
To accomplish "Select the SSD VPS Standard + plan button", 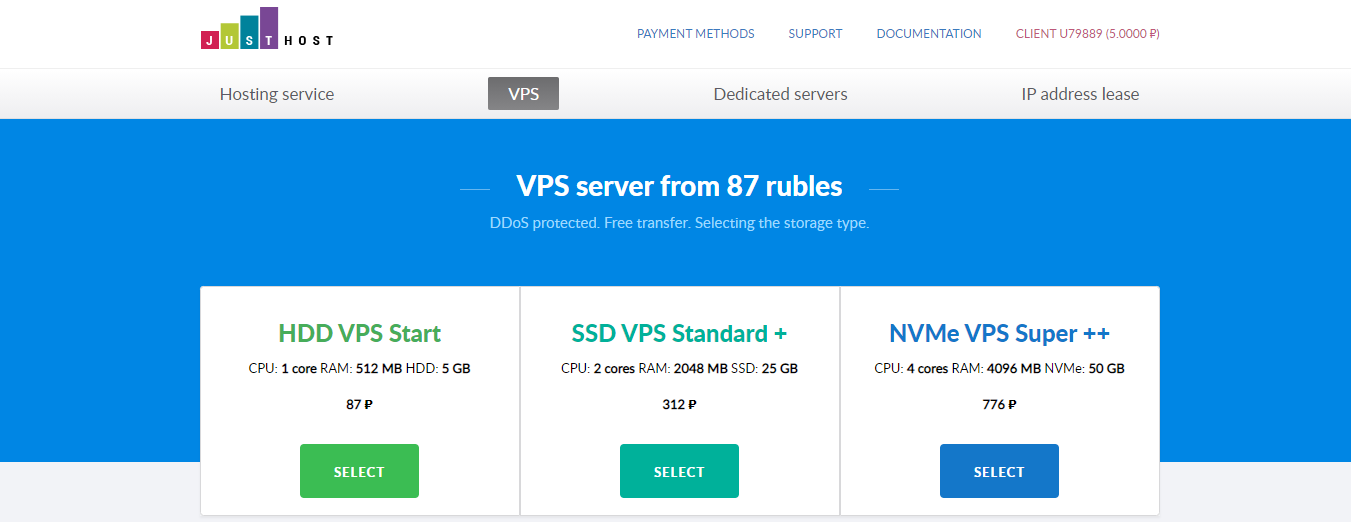I will (x=679, y=471).
